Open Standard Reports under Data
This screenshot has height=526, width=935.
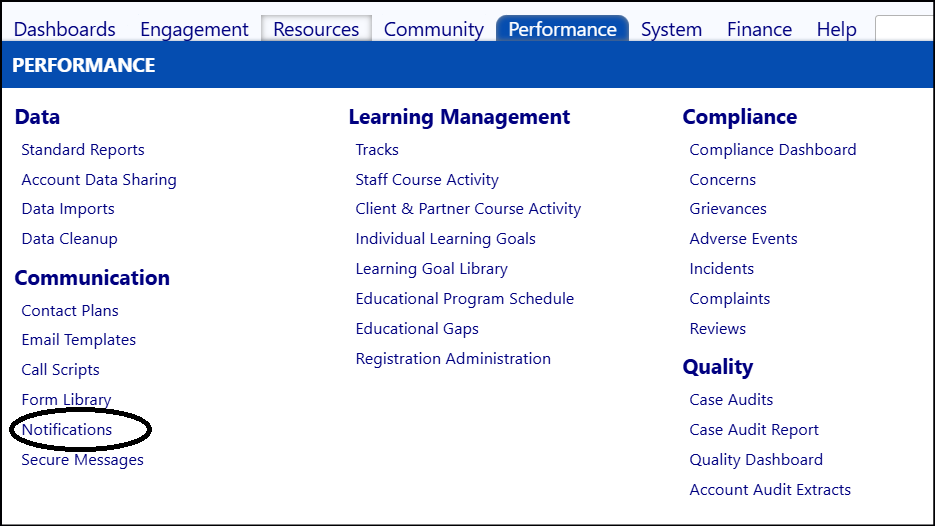(83, 150)
